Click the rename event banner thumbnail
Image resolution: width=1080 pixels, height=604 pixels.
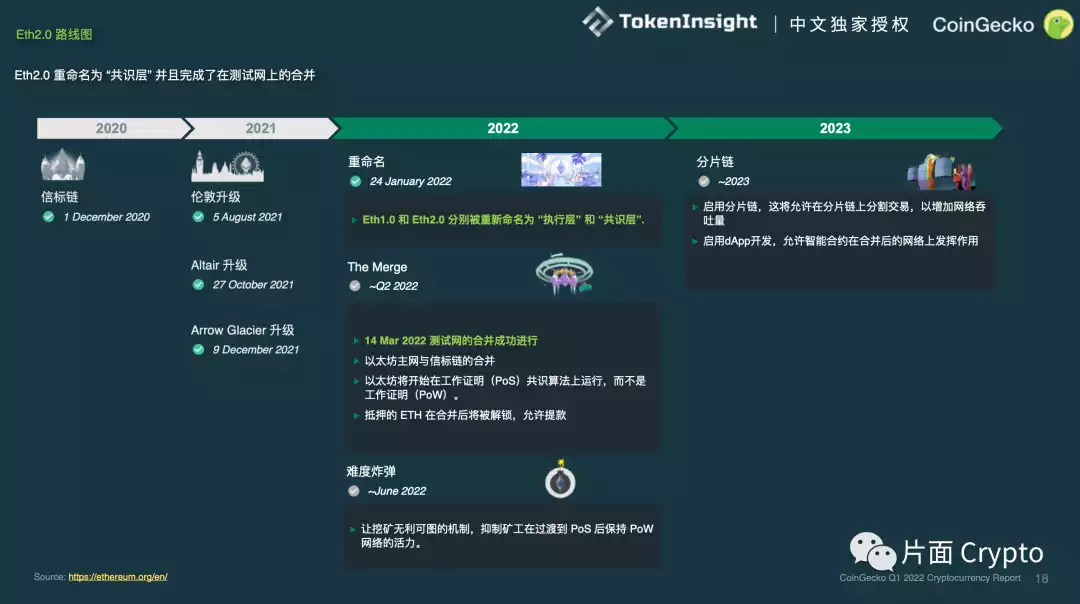click(561, 170)
